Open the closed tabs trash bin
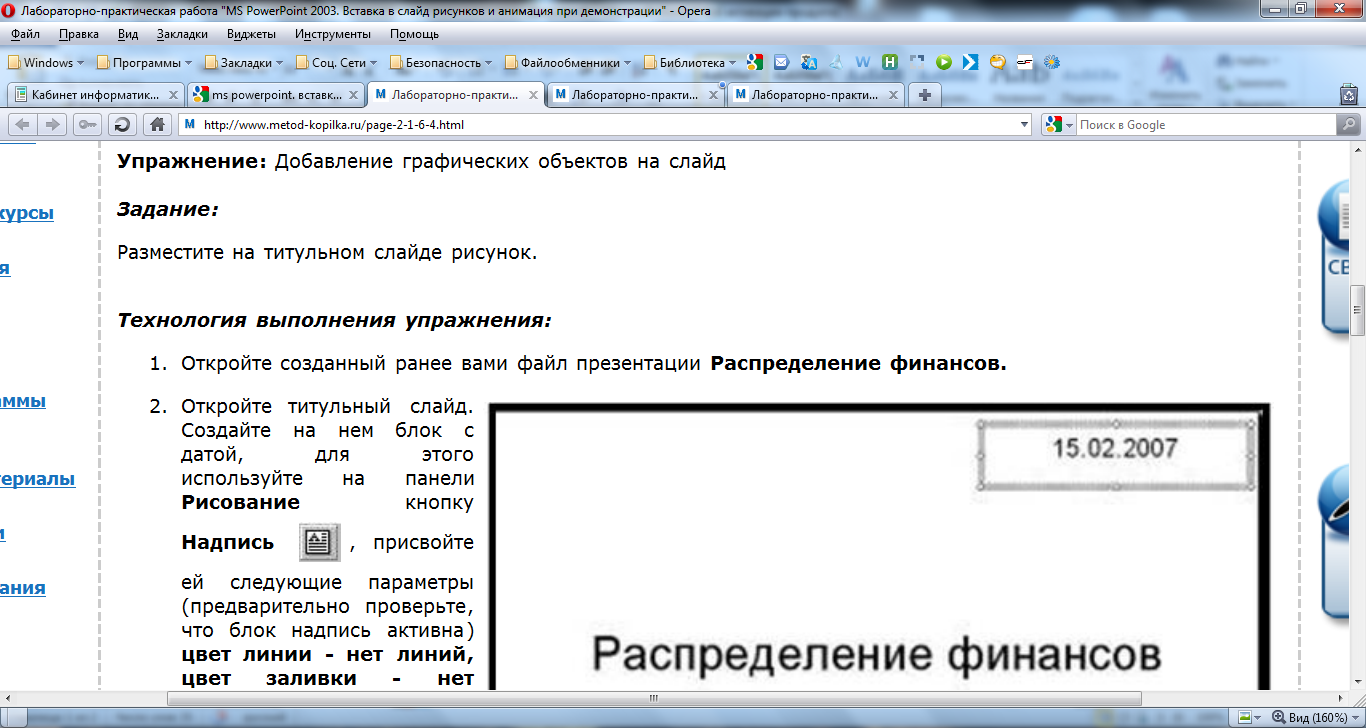Image resolution: width=1366 pixels, height=728 pixels. coord(1348,95)
